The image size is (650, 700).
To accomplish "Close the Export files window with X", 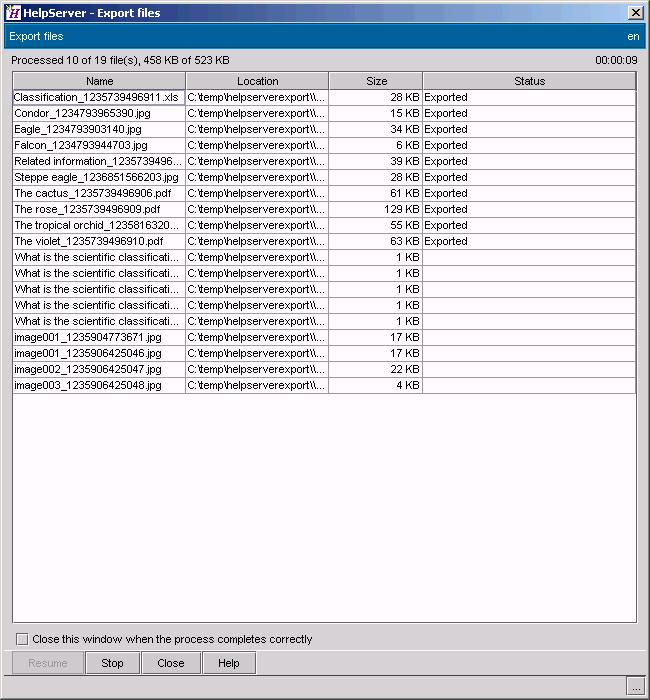I will coord(635,12).
